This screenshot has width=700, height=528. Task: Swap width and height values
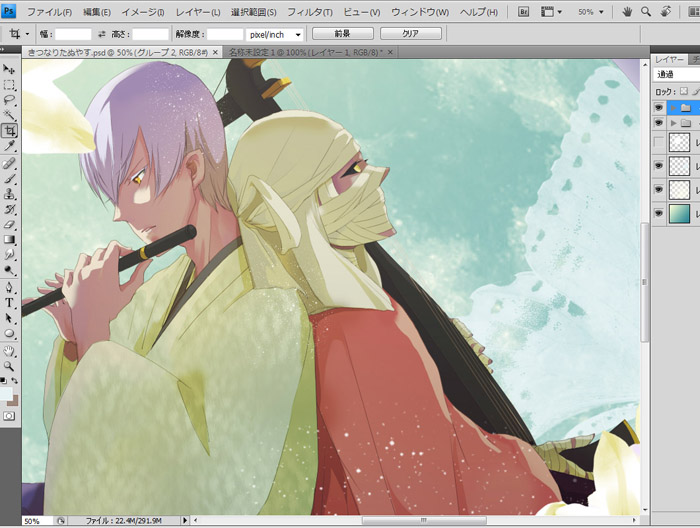(x=102, y=34)
